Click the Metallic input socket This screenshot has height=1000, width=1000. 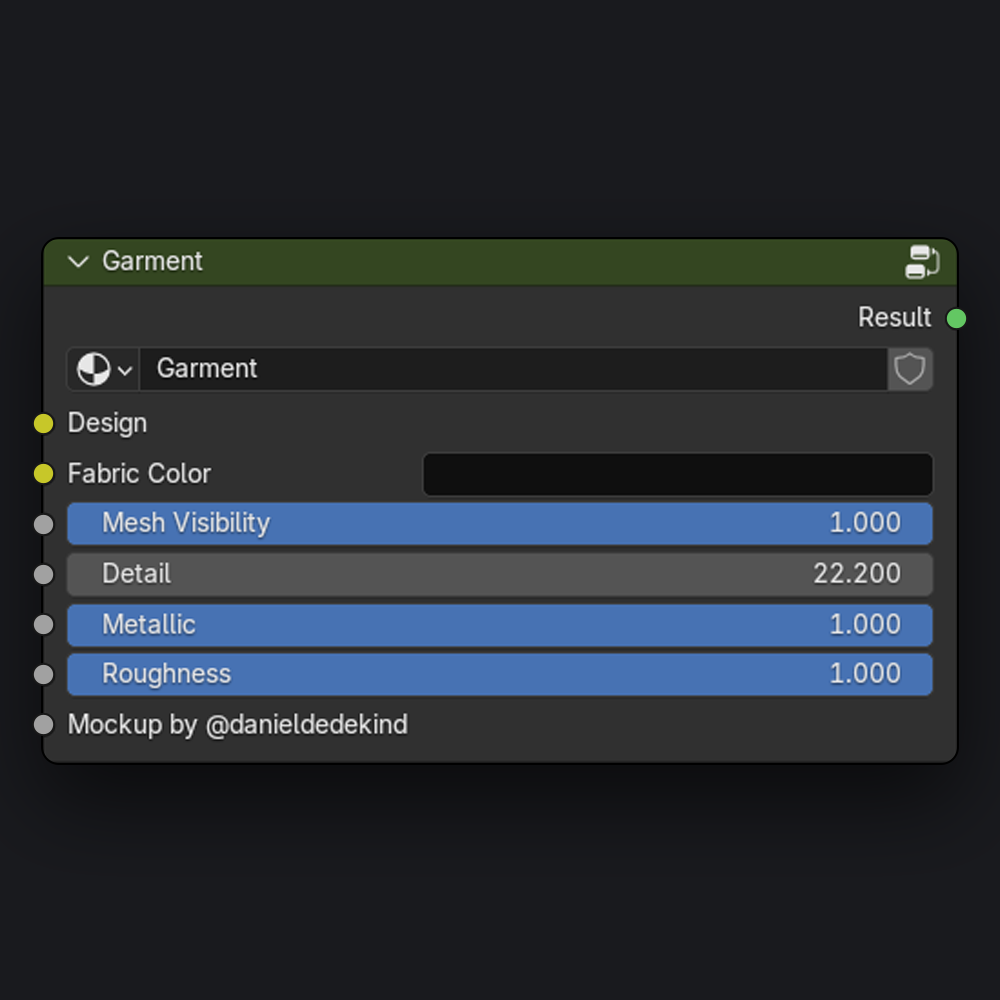[43, 625]
